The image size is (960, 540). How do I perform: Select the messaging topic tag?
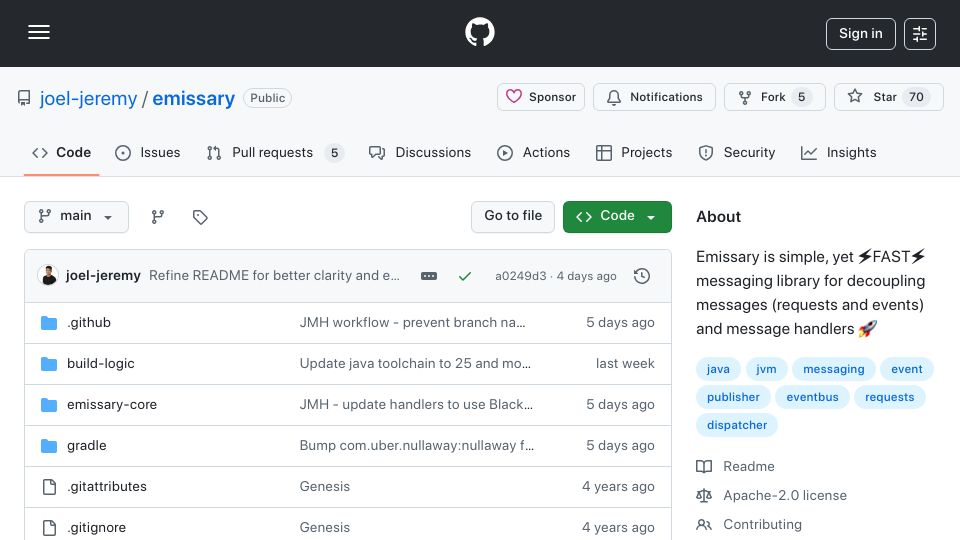(833, 369)
